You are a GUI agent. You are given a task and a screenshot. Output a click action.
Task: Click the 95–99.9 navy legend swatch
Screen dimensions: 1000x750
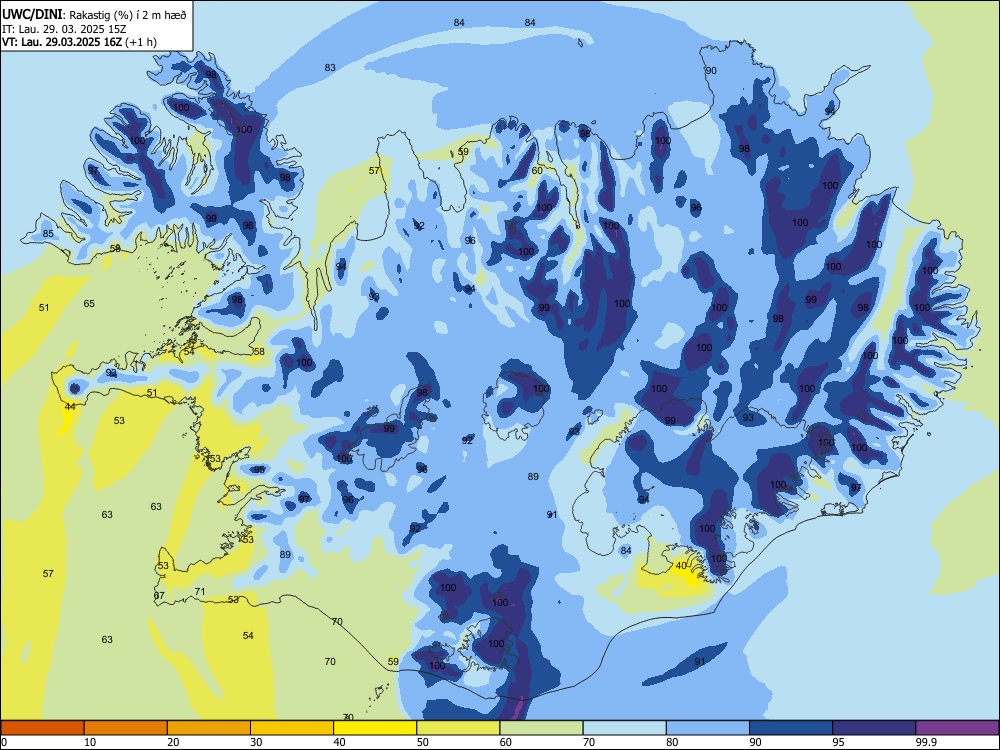(x=874, y=728)
